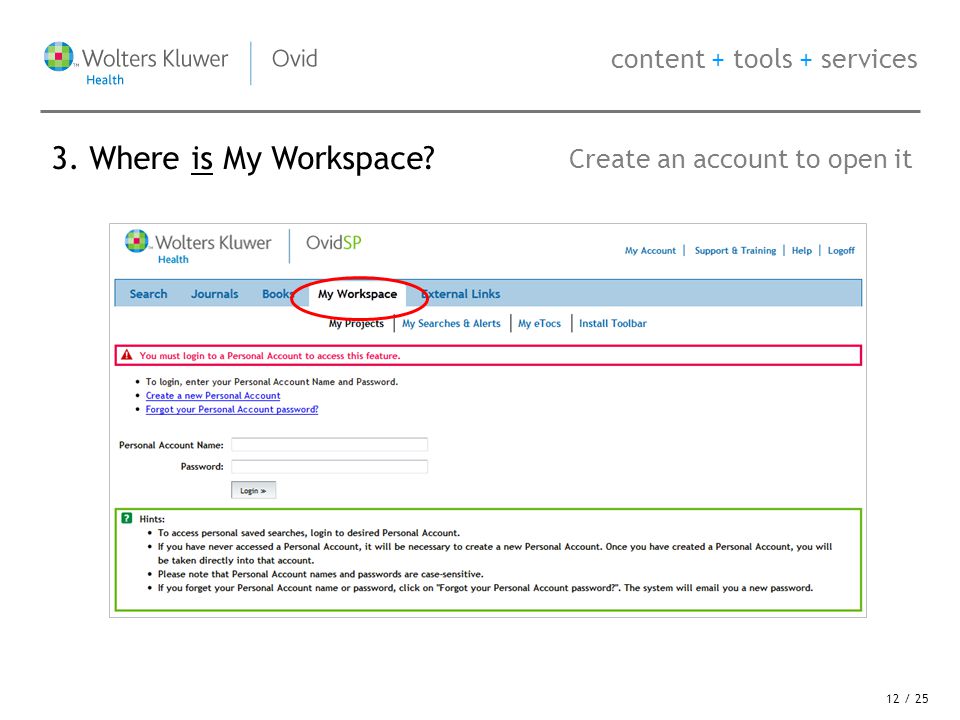Click the 'Where is My Workspace?' heading
Viewport: 960px width, 720px height.
pyautogui.click(x=243, y=159)
